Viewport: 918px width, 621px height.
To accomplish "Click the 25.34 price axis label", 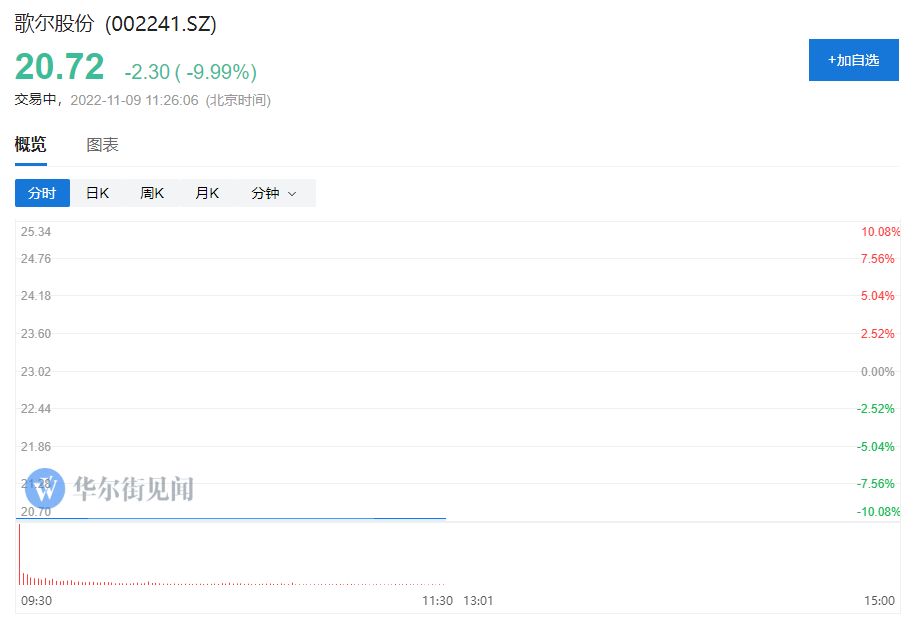I will click(x=36, y=232).
